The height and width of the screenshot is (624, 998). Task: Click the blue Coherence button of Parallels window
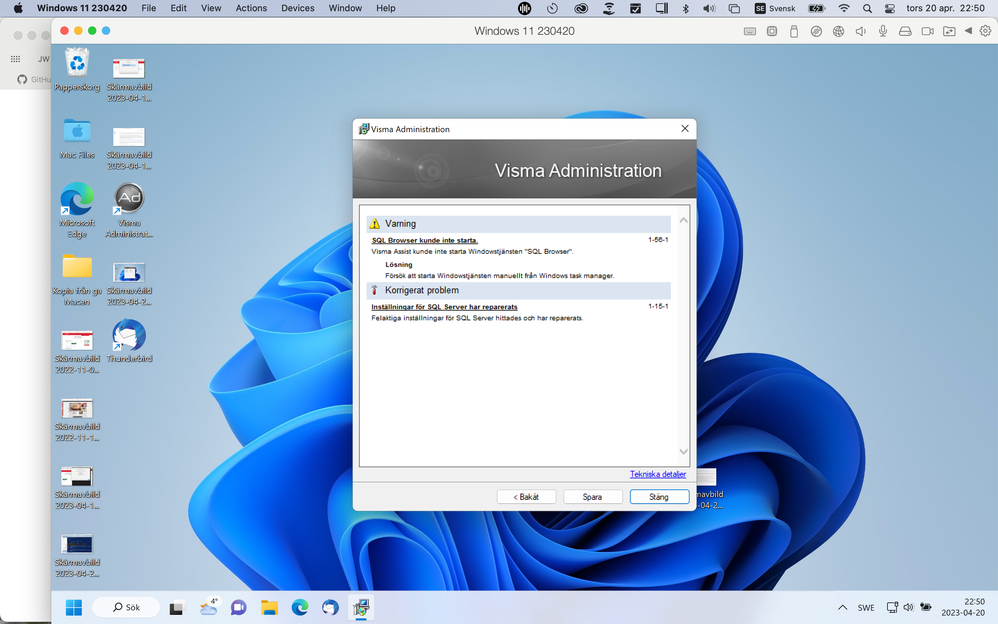pos(106,31)
